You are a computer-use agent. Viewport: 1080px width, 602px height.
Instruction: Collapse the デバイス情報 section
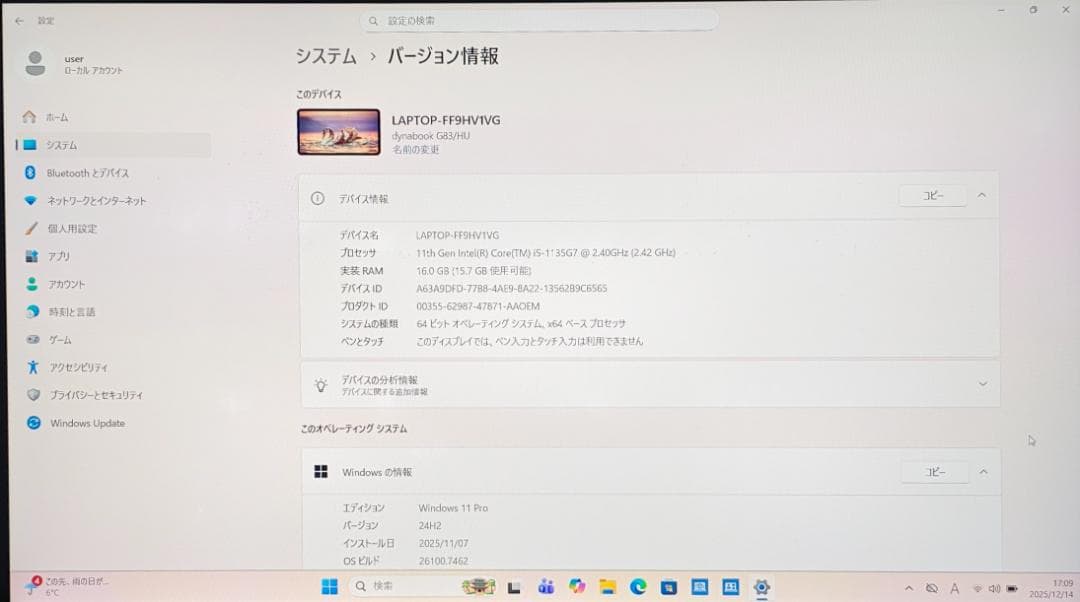[x=983, y=195]
